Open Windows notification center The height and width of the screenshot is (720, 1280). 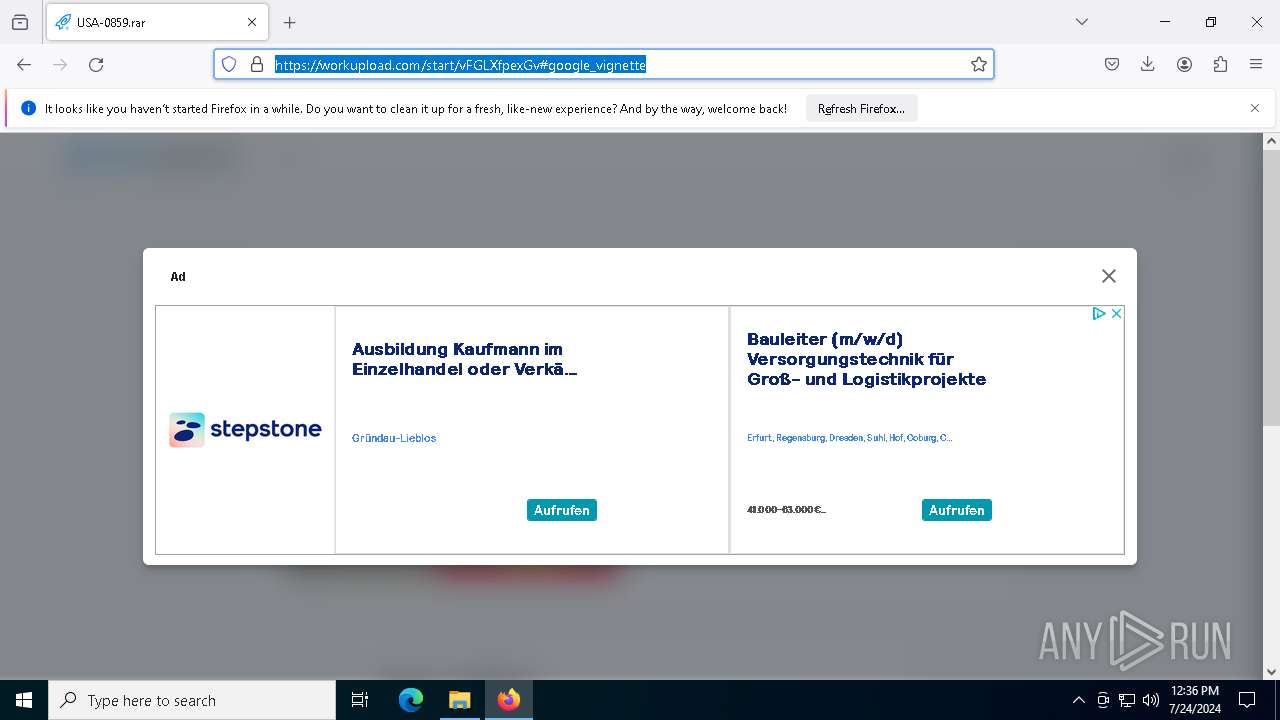1247,700
